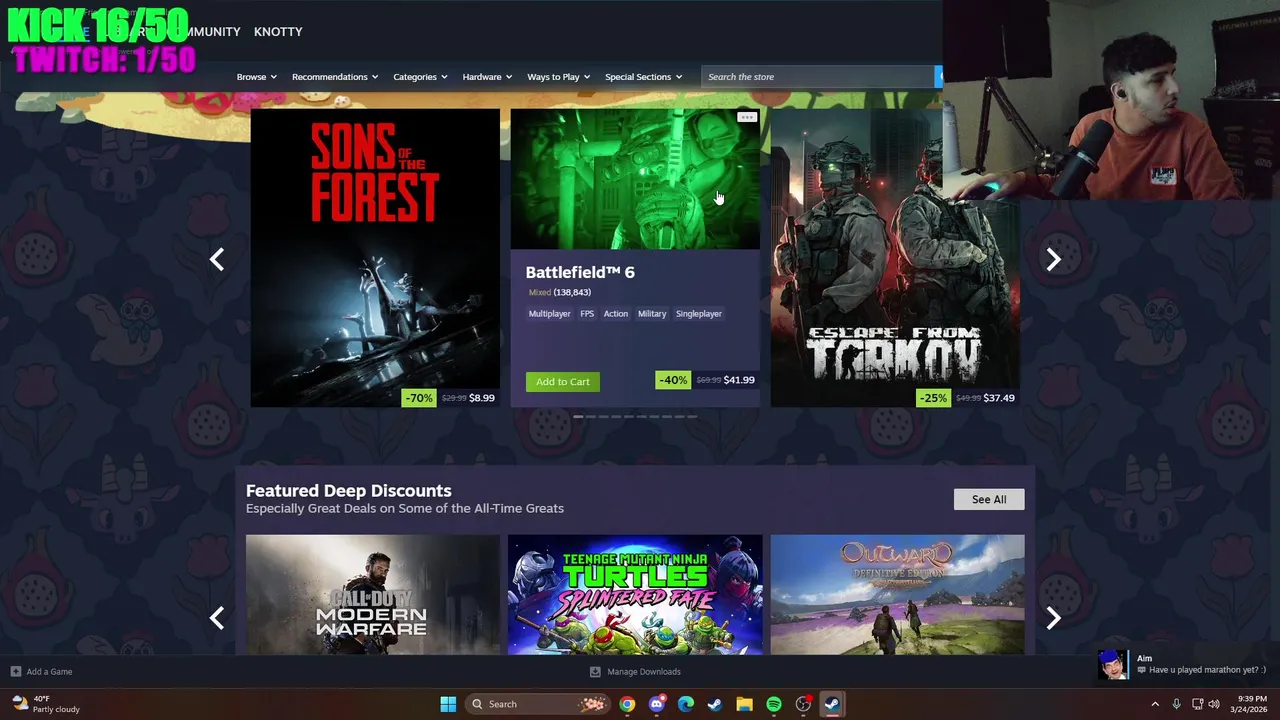The width and height of the screenshot is (1280, 720).
Task: Open Windows Start menu
Action: [448, 704]
